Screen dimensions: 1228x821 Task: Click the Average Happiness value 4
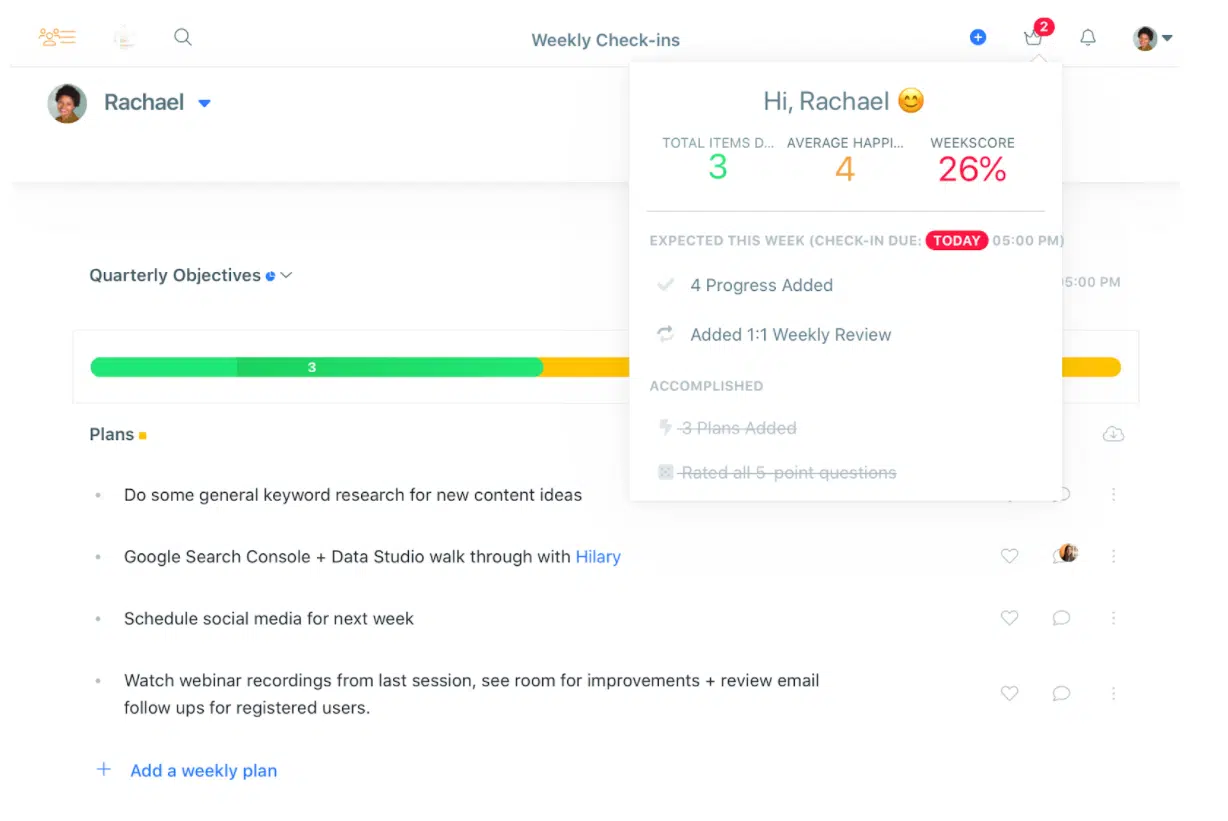845,169
